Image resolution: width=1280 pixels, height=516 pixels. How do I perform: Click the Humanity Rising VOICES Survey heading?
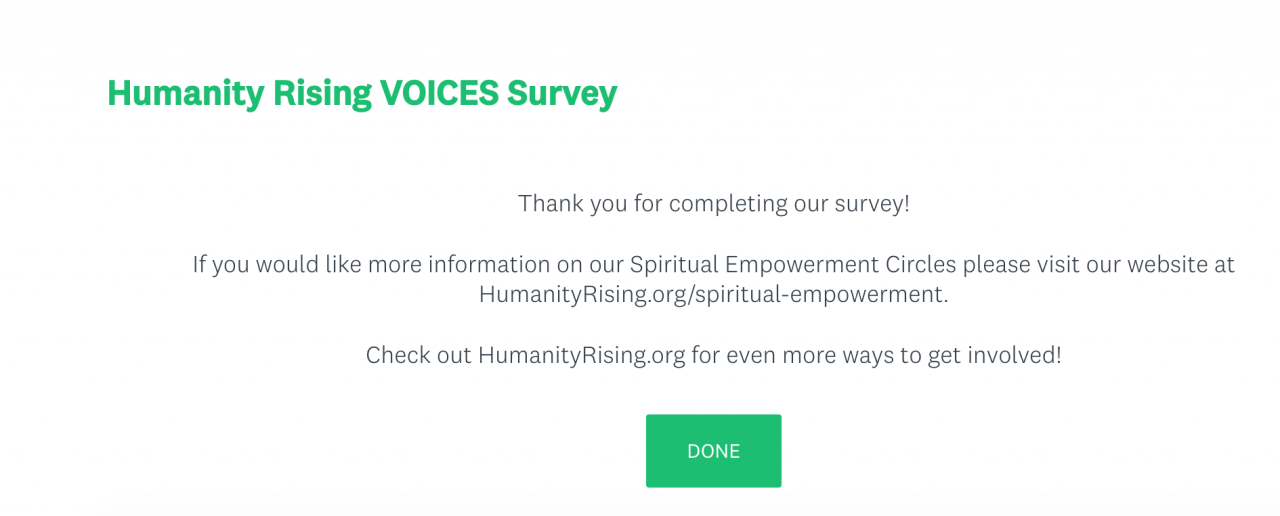pyautogui.click(x=362, y=93)
